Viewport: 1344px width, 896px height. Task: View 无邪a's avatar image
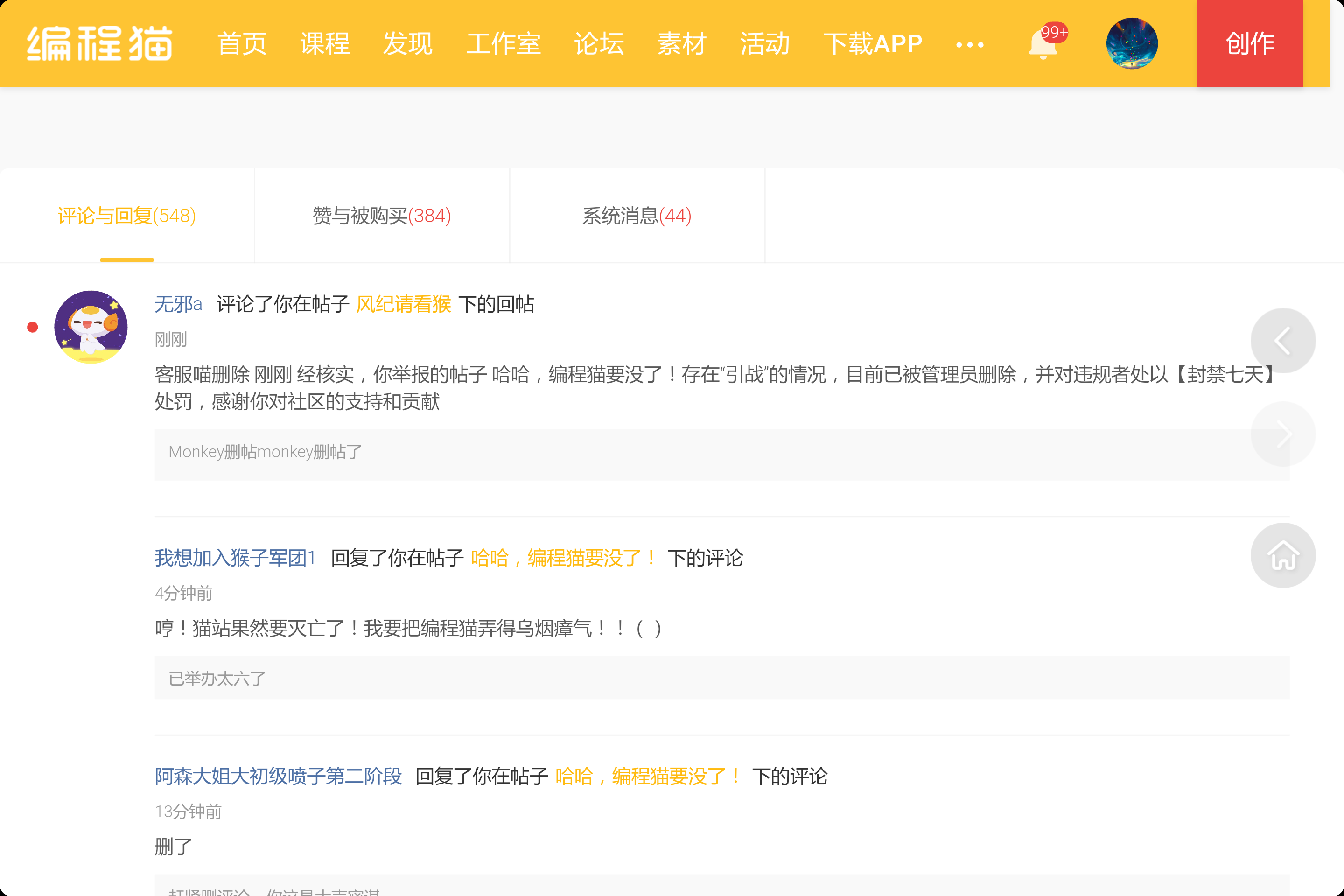91,327
